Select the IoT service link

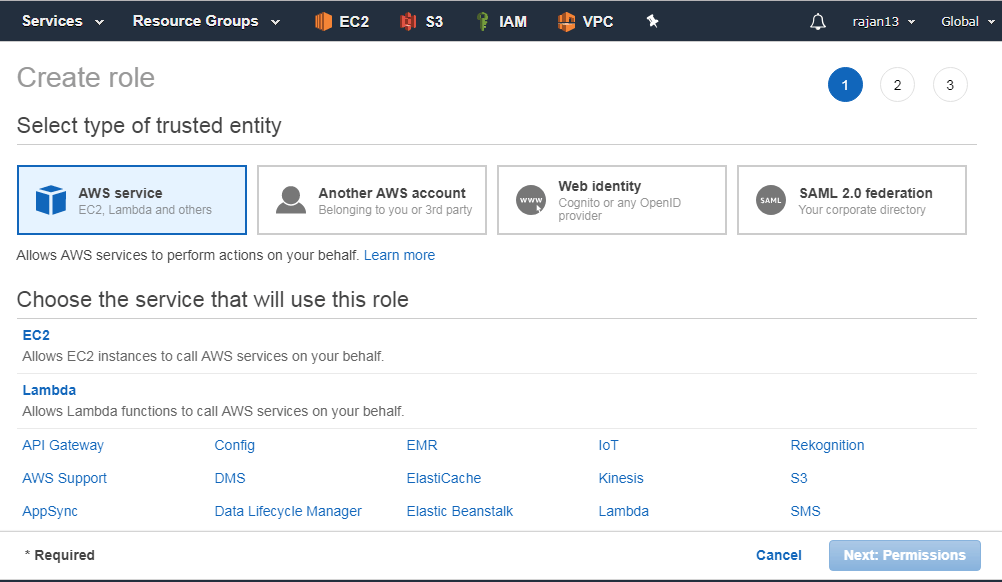(608, 445)
